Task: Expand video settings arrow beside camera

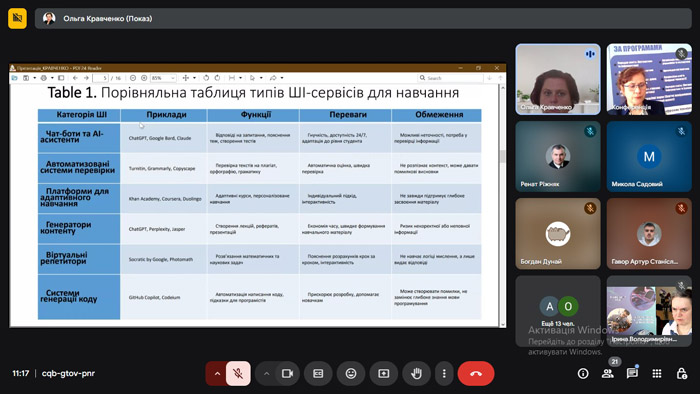Action: (267, 373)
